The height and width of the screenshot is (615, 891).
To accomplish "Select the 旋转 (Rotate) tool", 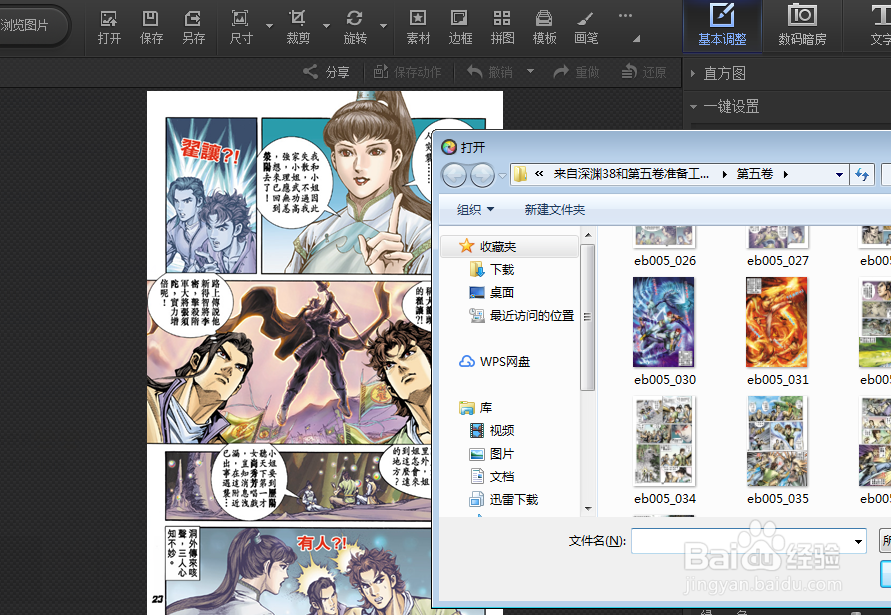I will pyautogui.click(x=355, y=27).
